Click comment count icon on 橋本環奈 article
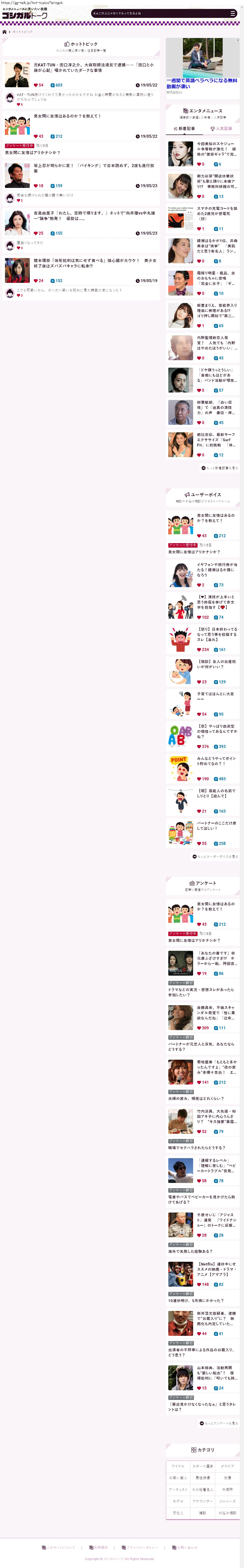 (53, 281)
